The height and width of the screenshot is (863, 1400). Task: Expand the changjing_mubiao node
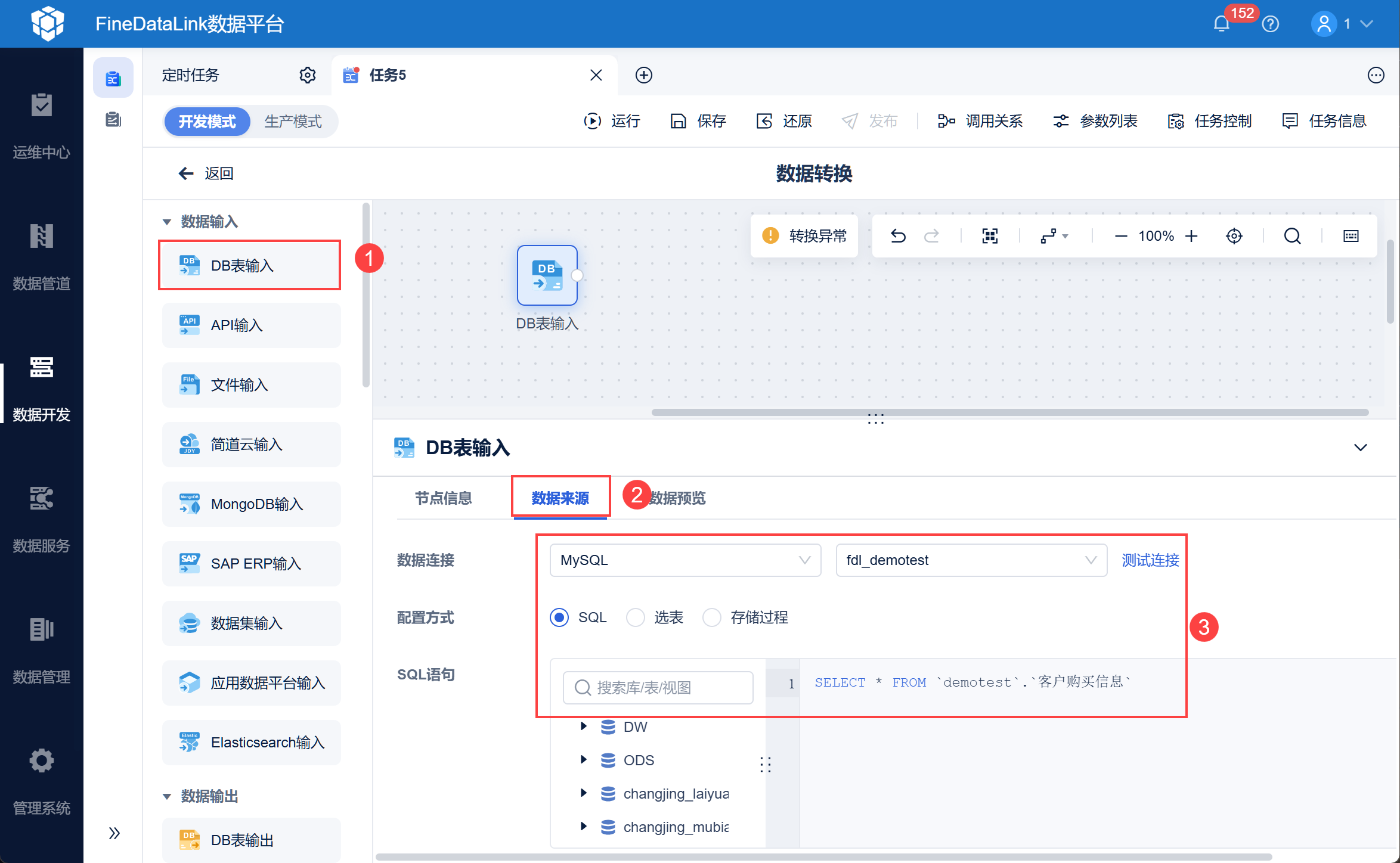pyautogui.click(x=584, y=827)
